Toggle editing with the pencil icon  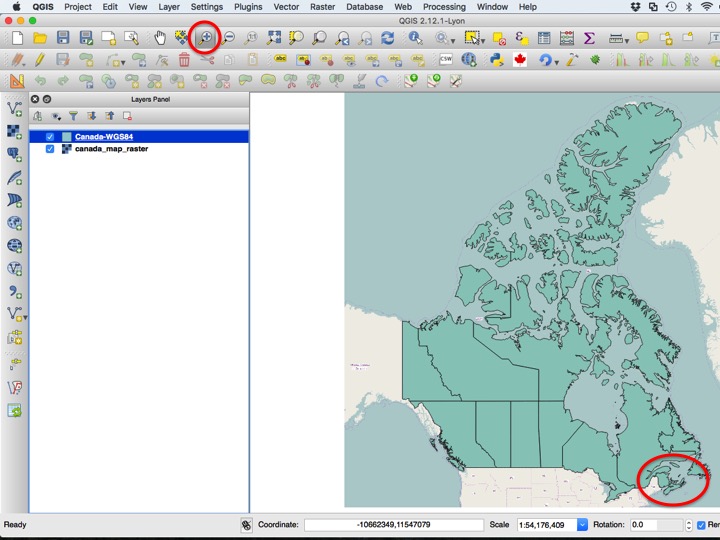click(x=40, y=59)
